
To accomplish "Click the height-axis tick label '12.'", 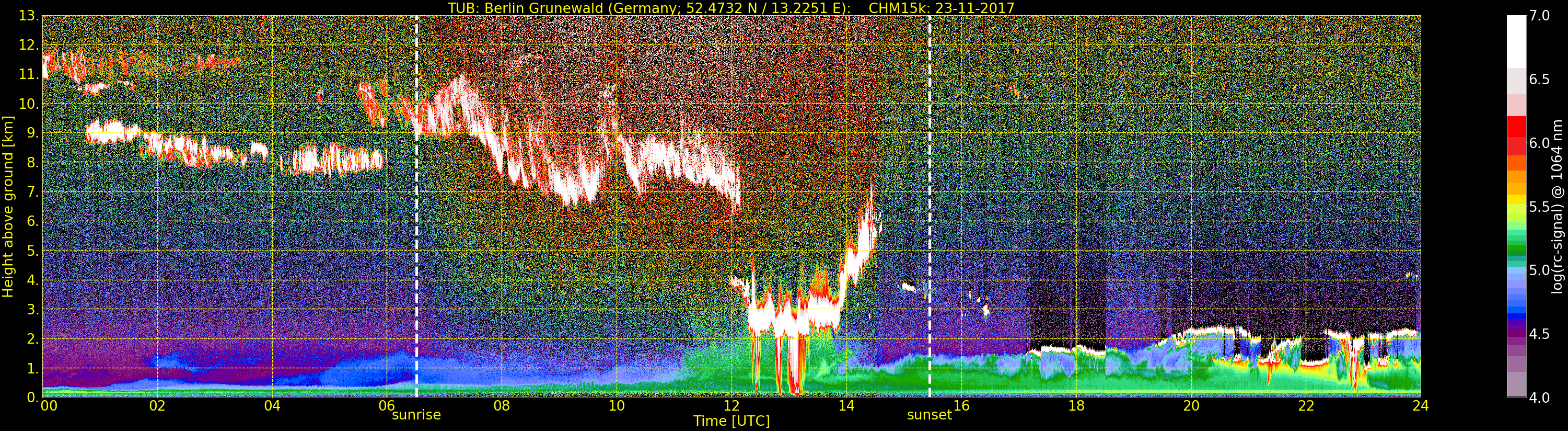I will tap(28, 45).
